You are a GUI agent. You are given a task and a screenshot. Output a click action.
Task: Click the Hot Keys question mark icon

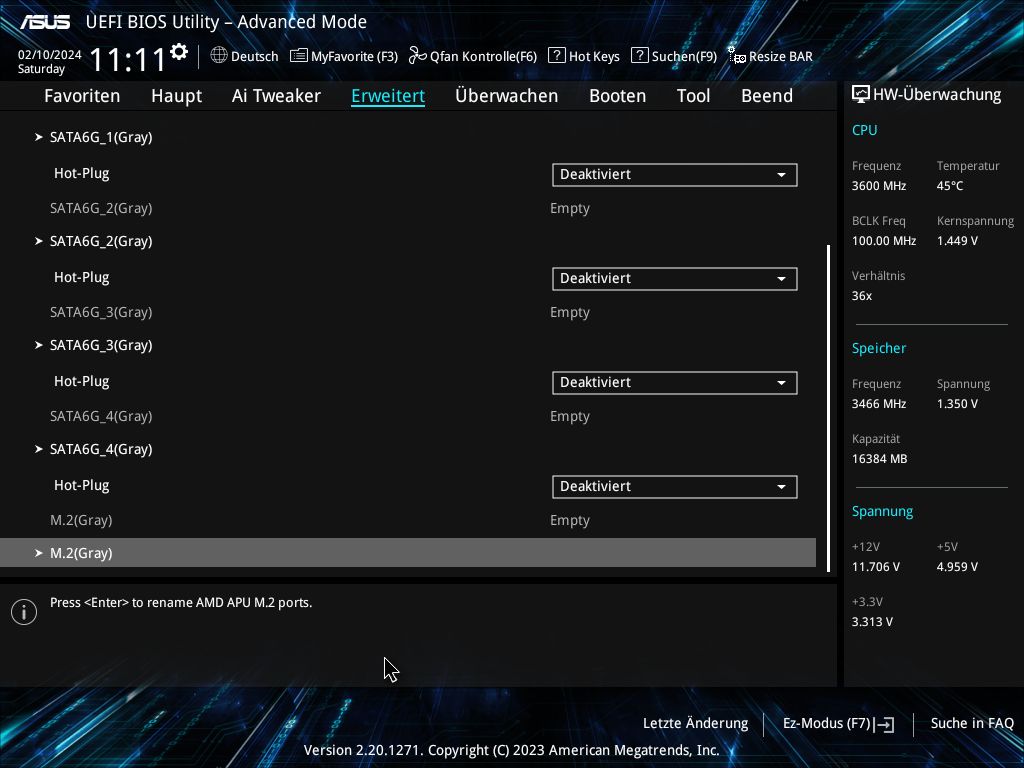pos(556,56)
